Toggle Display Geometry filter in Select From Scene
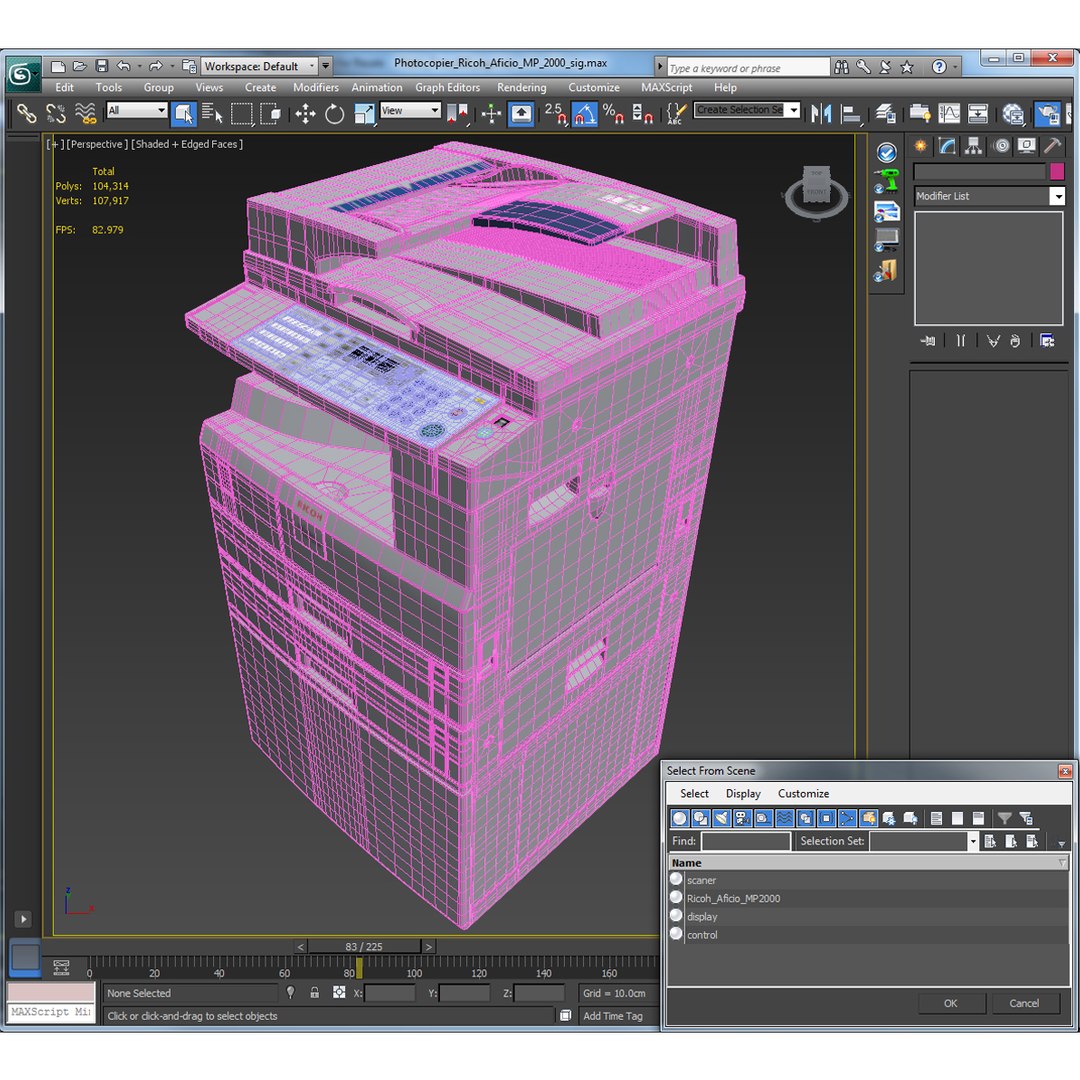Image resolution: width=1080 pixels, height=1080 pixels. (x=680, y=818)
